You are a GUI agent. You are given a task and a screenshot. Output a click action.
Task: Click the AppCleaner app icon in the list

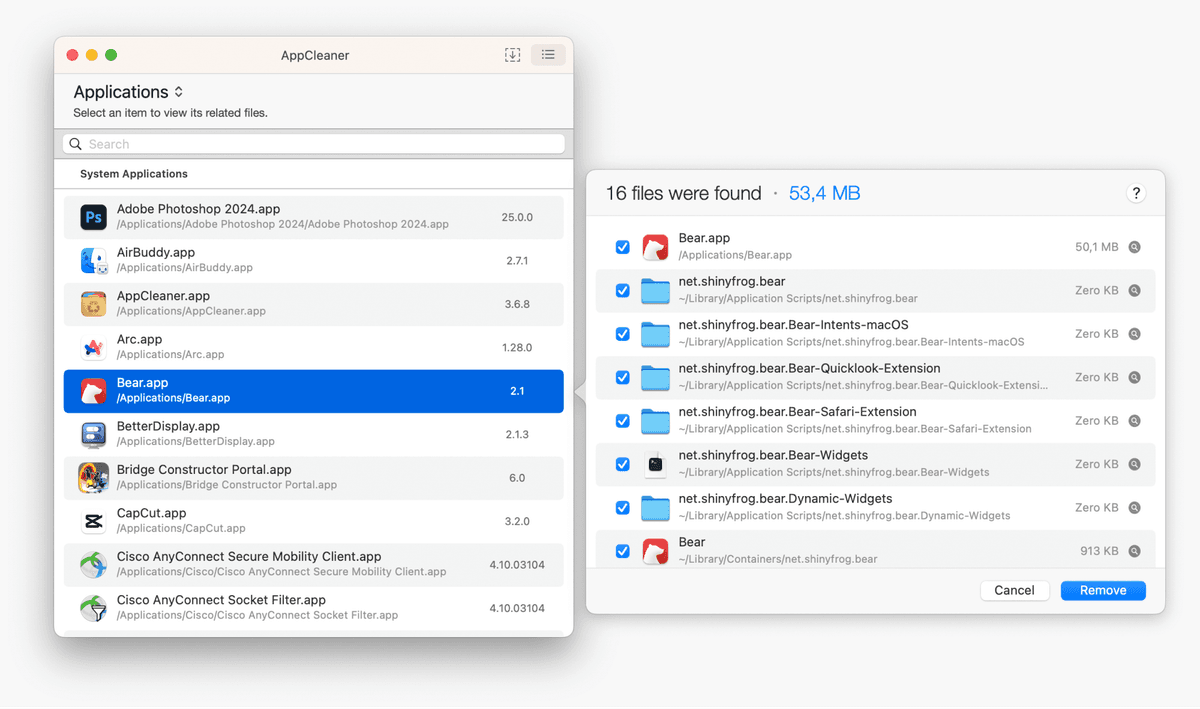pyautogui.click(x=94, y=304)
